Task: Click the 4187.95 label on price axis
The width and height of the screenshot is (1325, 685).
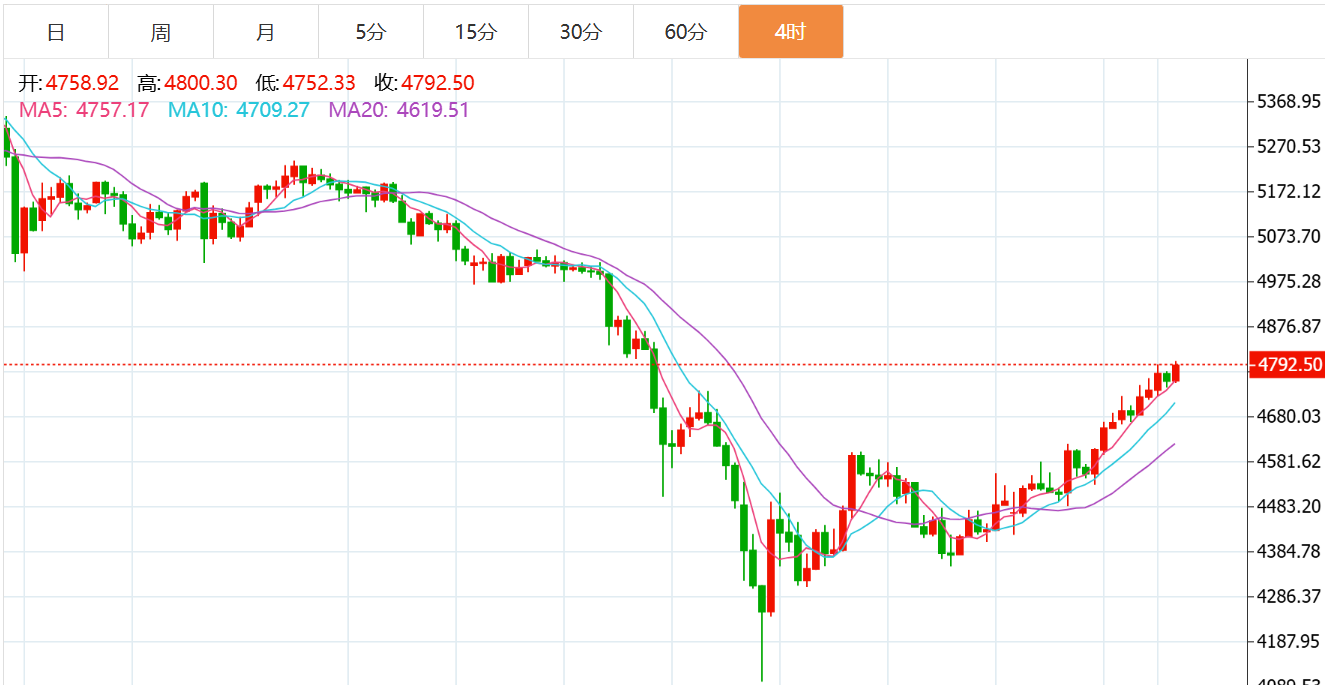Action: tap(1287, 641)
